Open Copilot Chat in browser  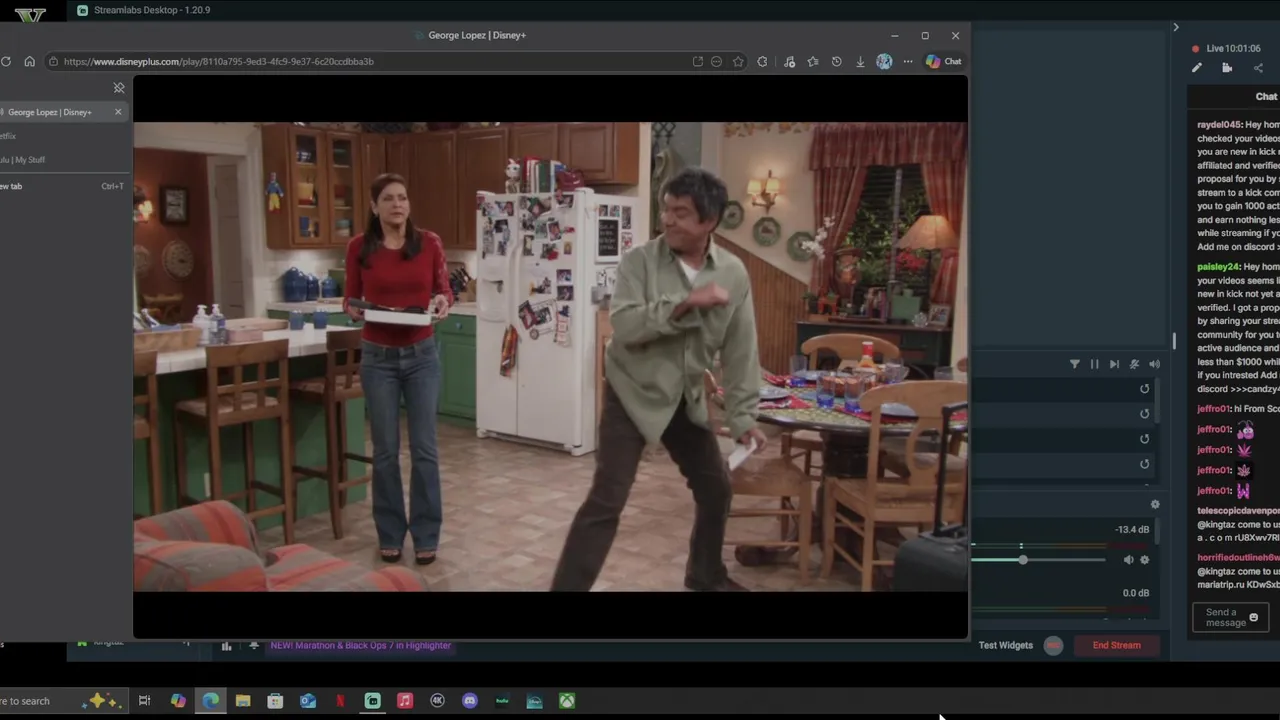click(943, 61)
